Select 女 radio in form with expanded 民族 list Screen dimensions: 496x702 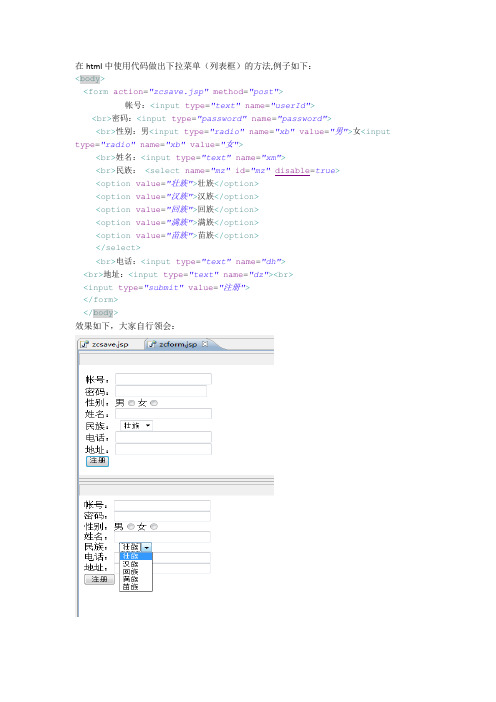coord(154,526)
